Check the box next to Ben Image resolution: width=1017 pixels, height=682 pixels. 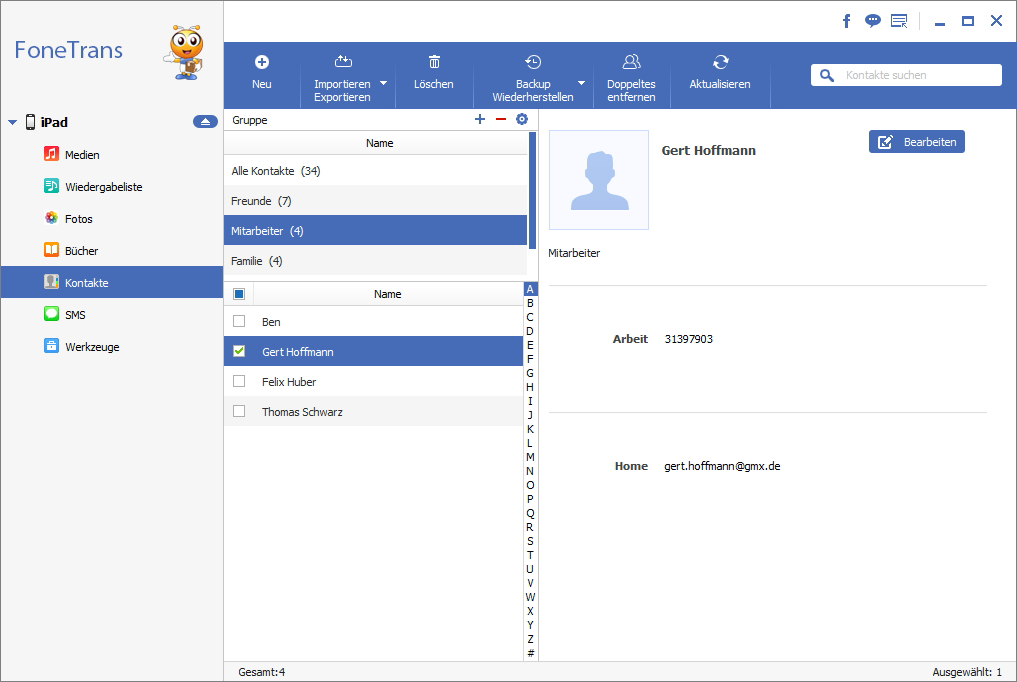(239, 321)
